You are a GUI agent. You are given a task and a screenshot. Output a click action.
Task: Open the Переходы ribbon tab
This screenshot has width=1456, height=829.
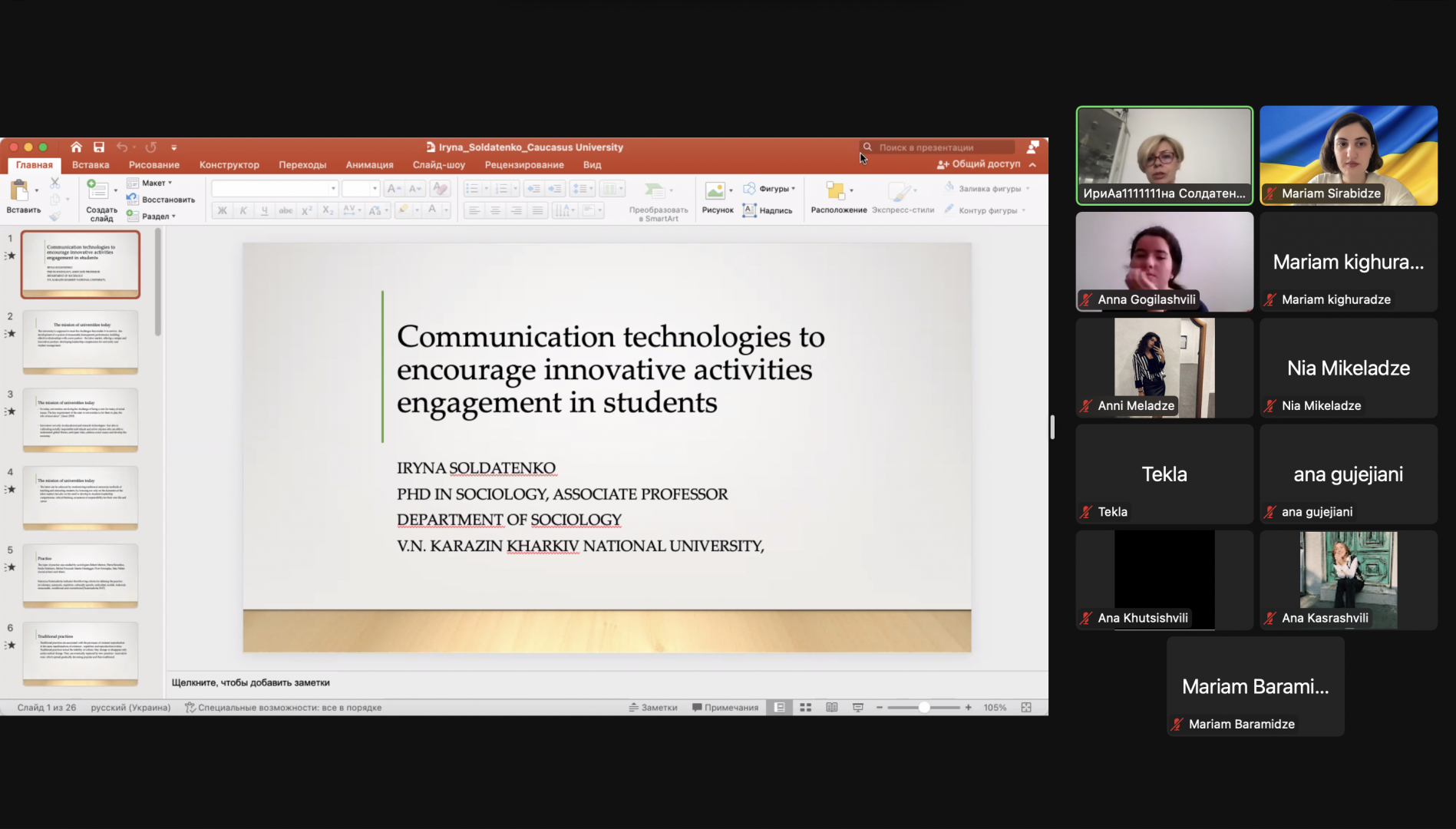point(302,165)
